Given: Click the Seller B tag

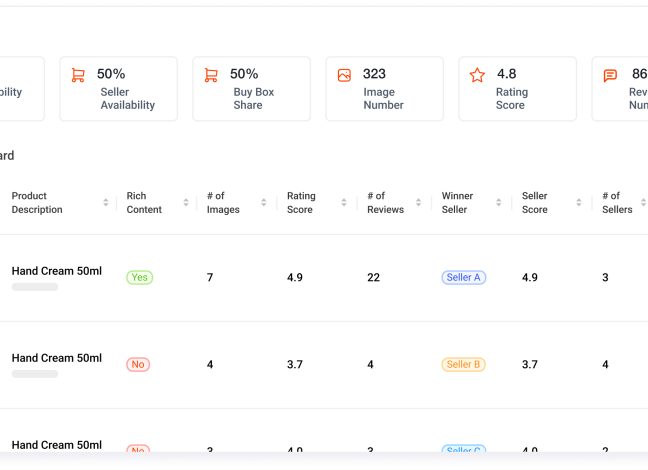Looking at the screenshot, I should pos(463,365).
